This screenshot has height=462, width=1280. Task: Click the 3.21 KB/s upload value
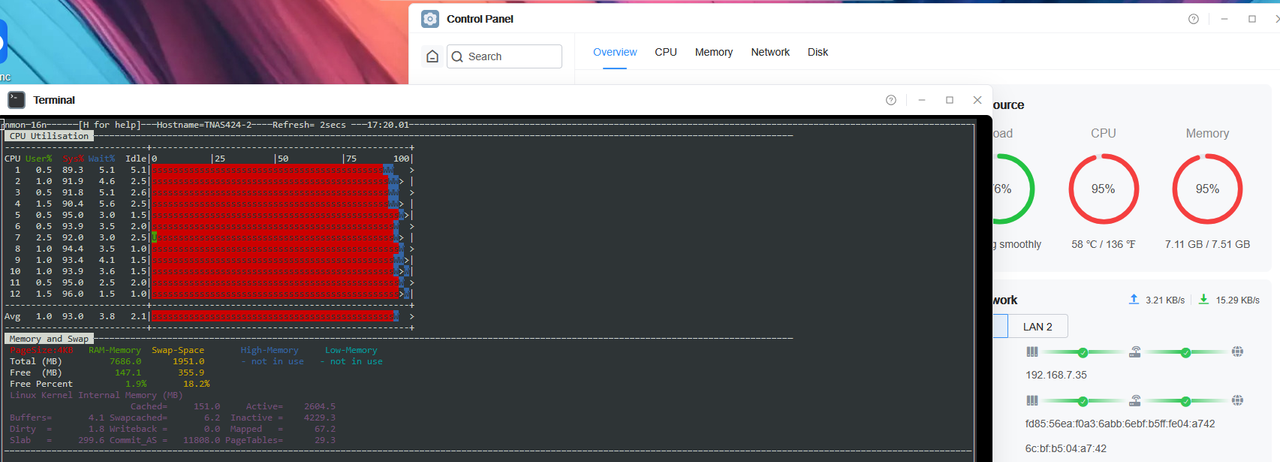1165,299
